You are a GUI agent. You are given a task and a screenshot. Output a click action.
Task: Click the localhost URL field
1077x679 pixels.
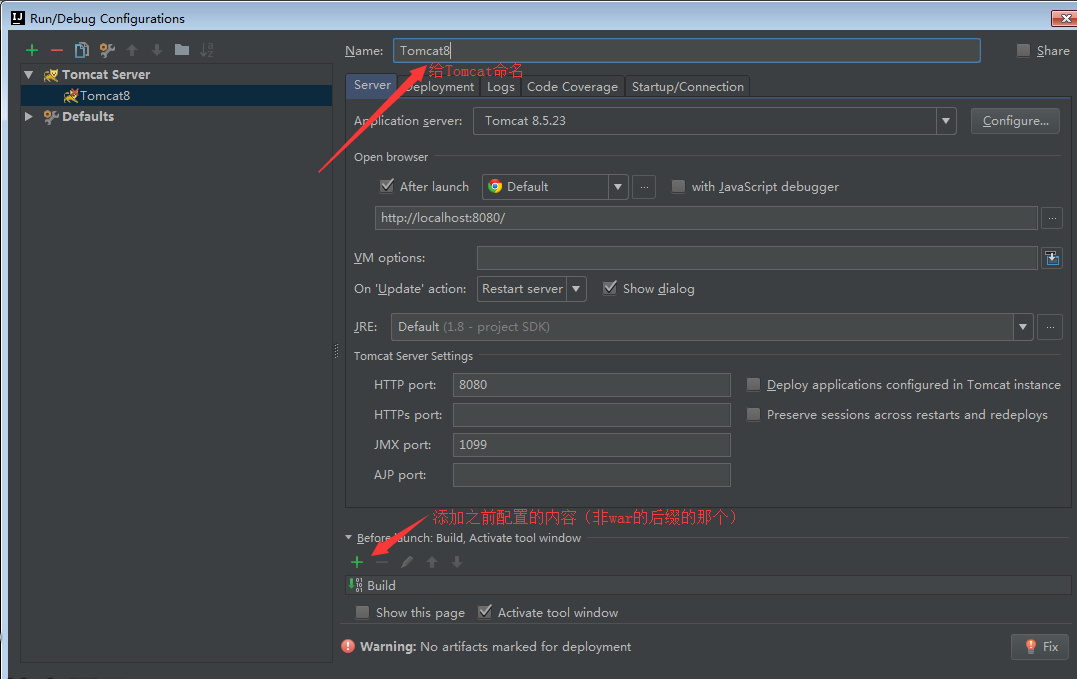click(705, 218)
